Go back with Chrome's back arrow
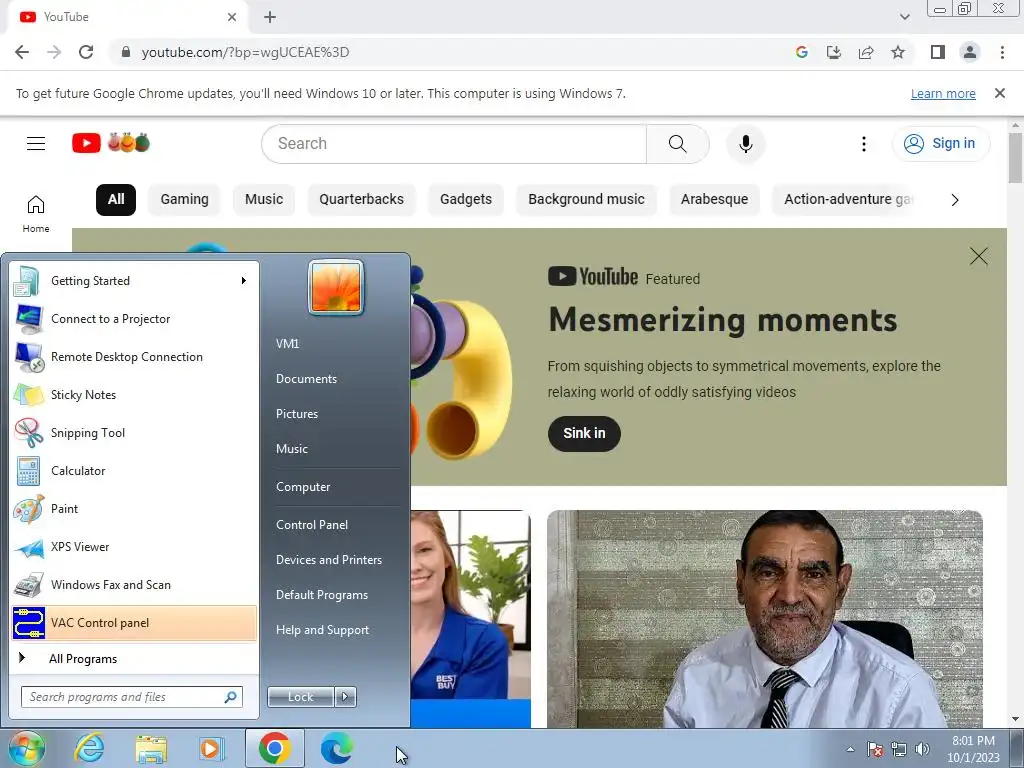The height and width of the screenshot is (768, 1024). [22, 52]
